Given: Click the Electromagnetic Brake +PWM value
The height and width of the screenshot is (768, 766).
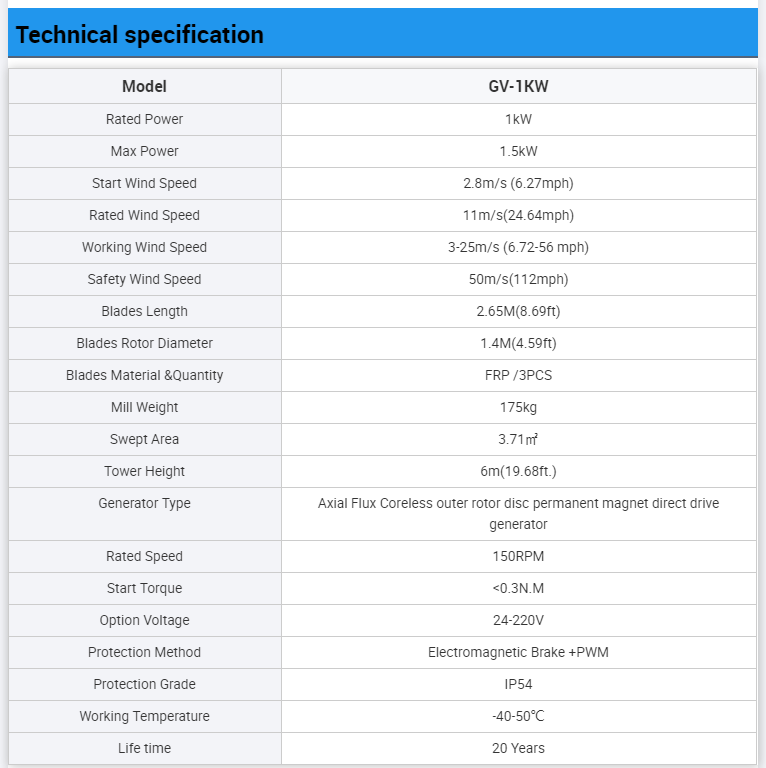Looking at the screenshot, I should click(518, 652).
